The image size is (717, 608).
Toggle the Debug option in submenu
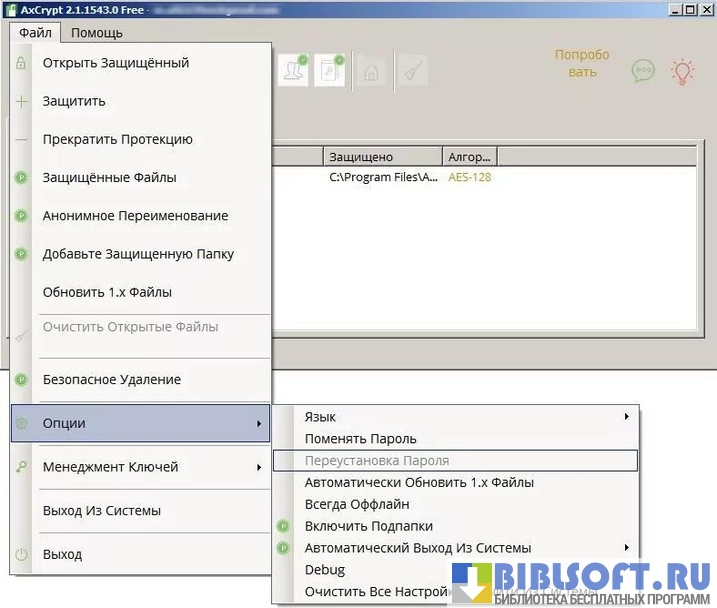[324, 569]
